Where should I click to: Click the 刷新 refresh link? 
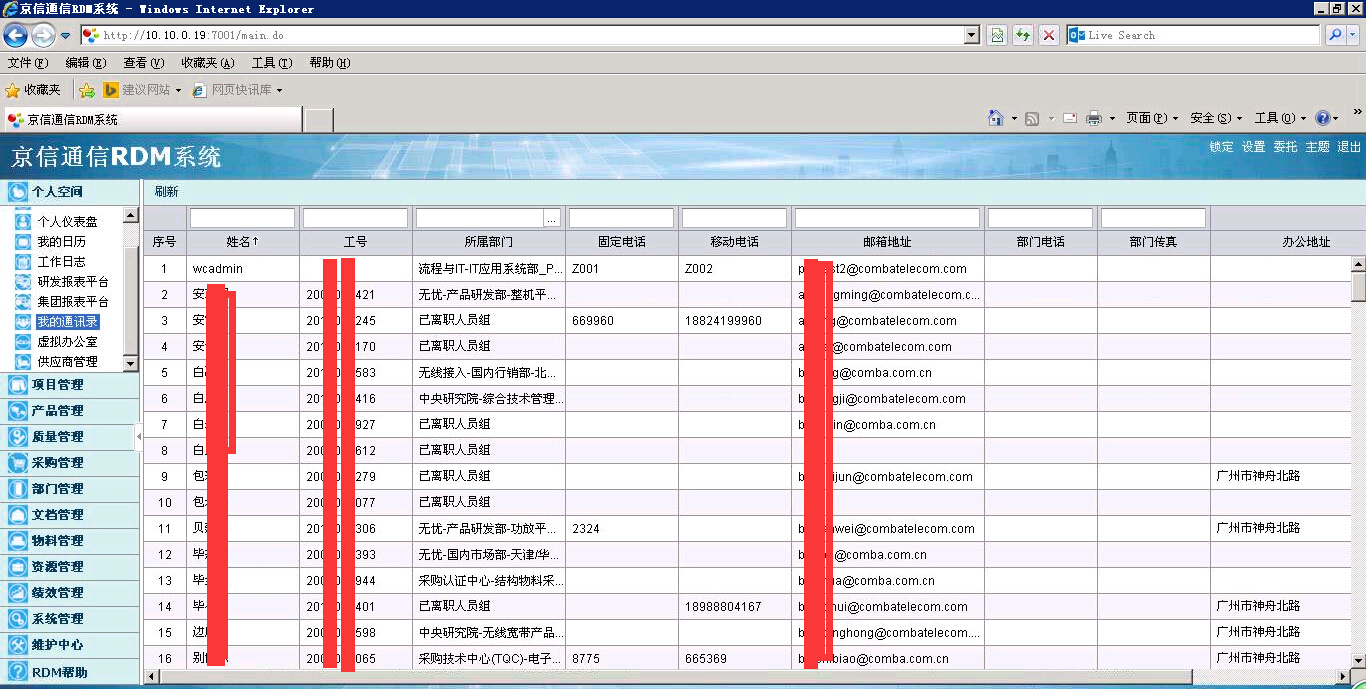[x=166, y=192]
